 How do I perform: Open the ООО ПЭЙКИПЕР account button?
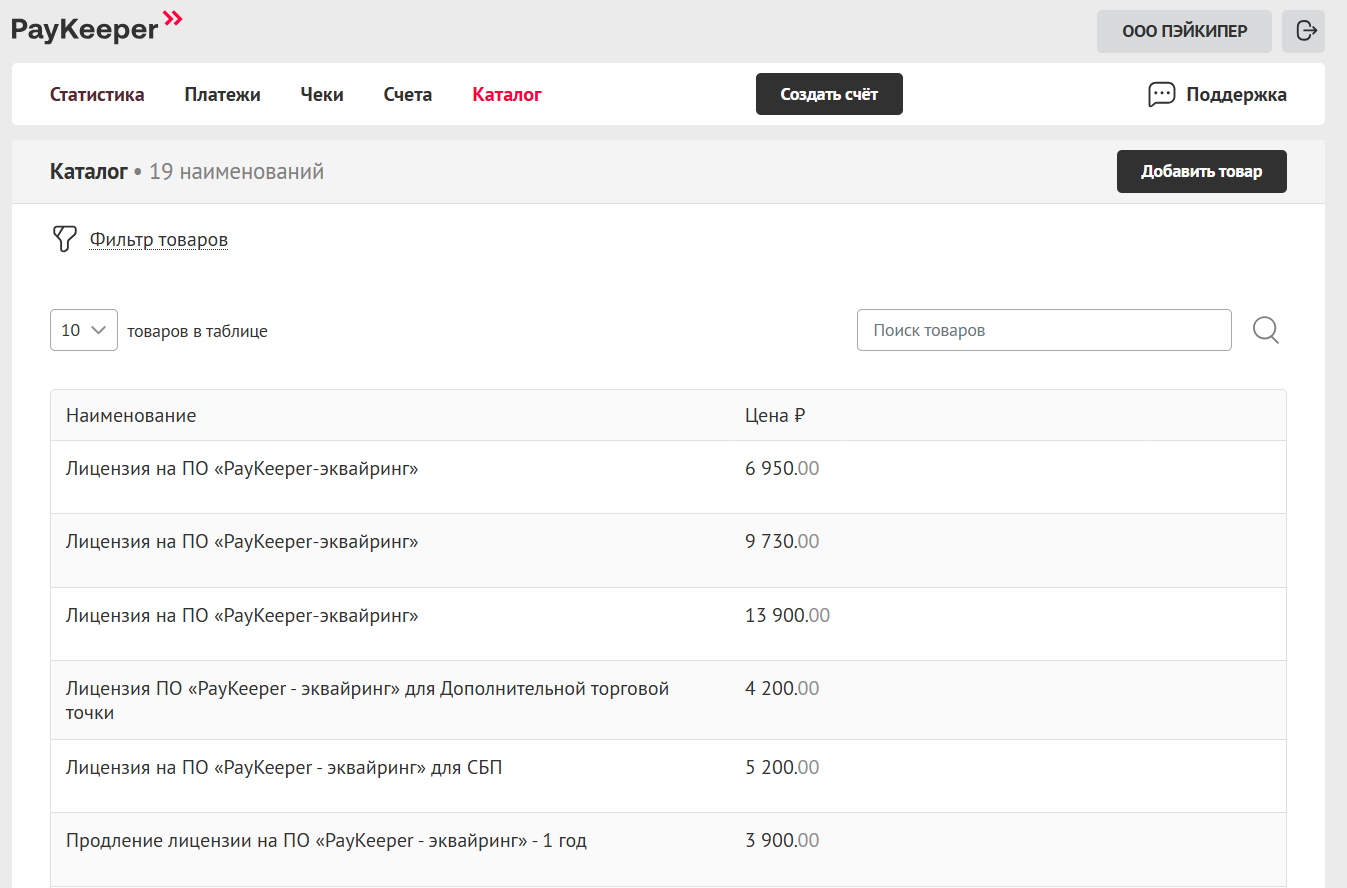coord(1184,31)
